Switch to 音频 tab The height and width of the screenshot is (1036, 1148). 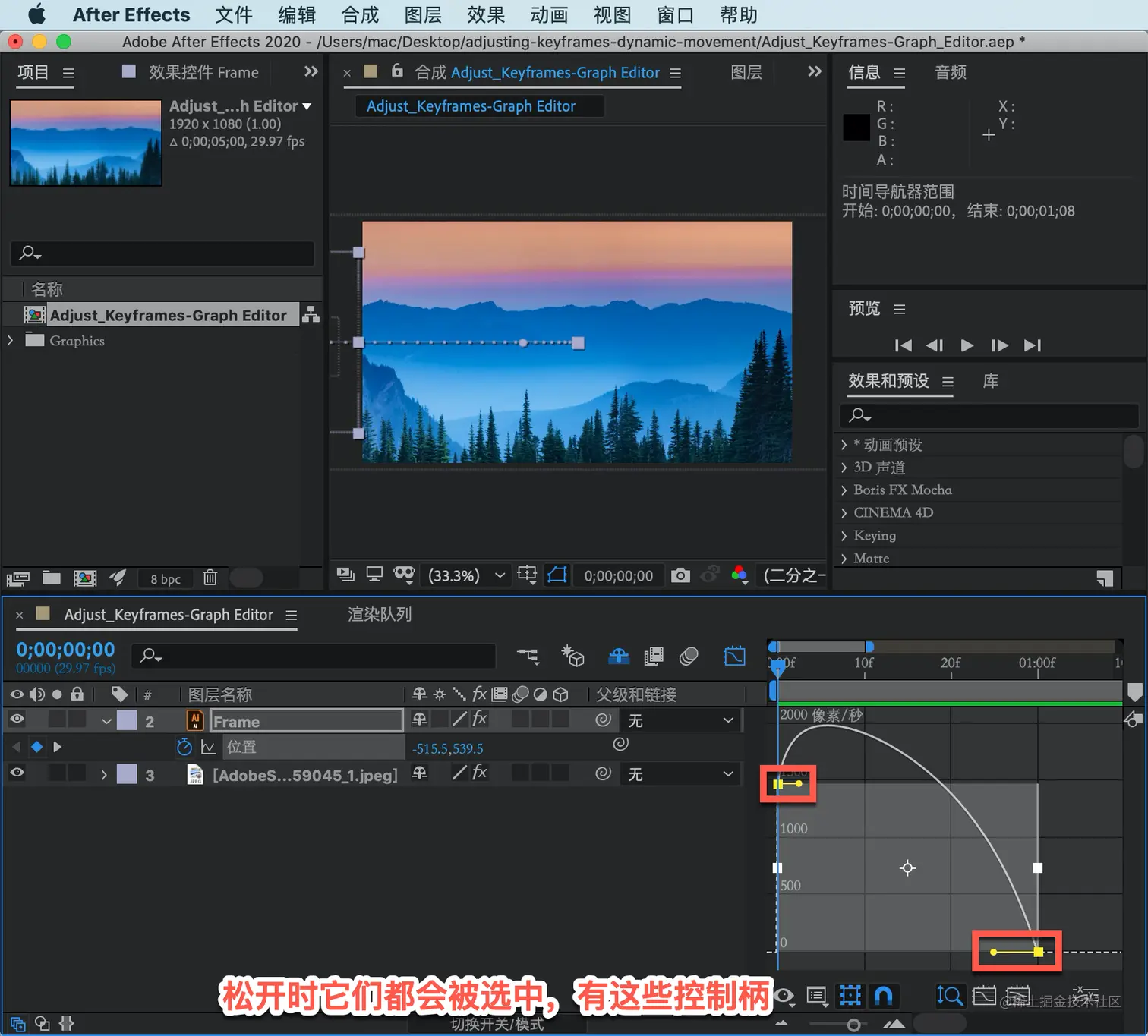pos(950,72)
